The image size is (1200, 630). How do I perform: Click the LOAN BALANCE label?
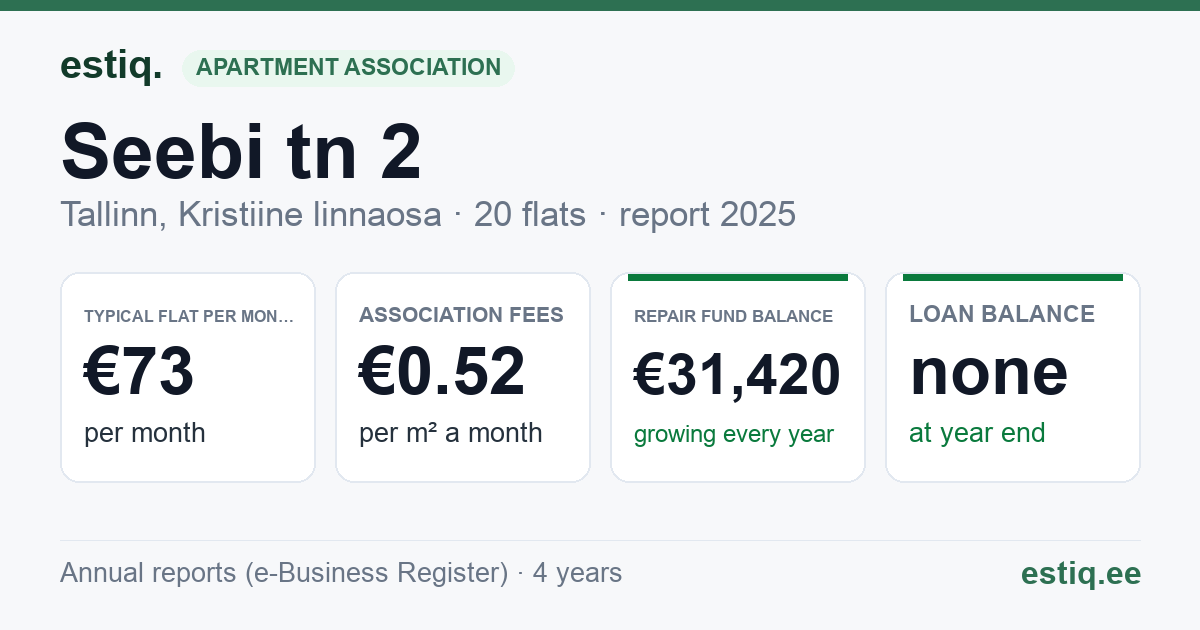pos(1002,314)
